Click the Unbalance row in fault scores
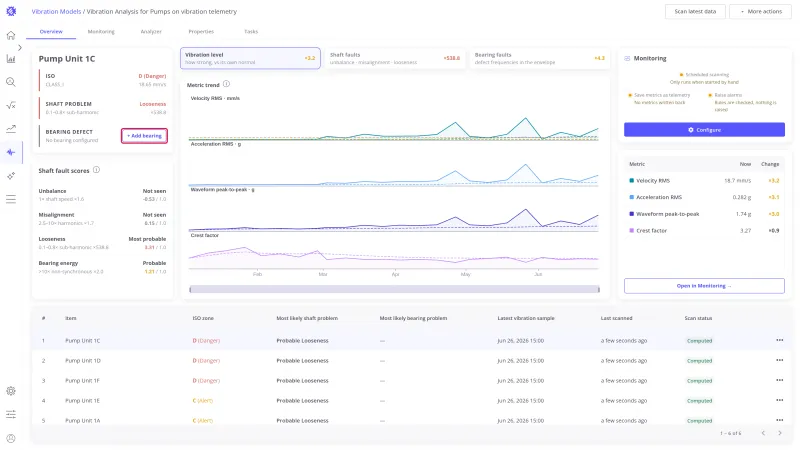Image resolution: width=800 pixels, height=450 pixels. (102, 195)
